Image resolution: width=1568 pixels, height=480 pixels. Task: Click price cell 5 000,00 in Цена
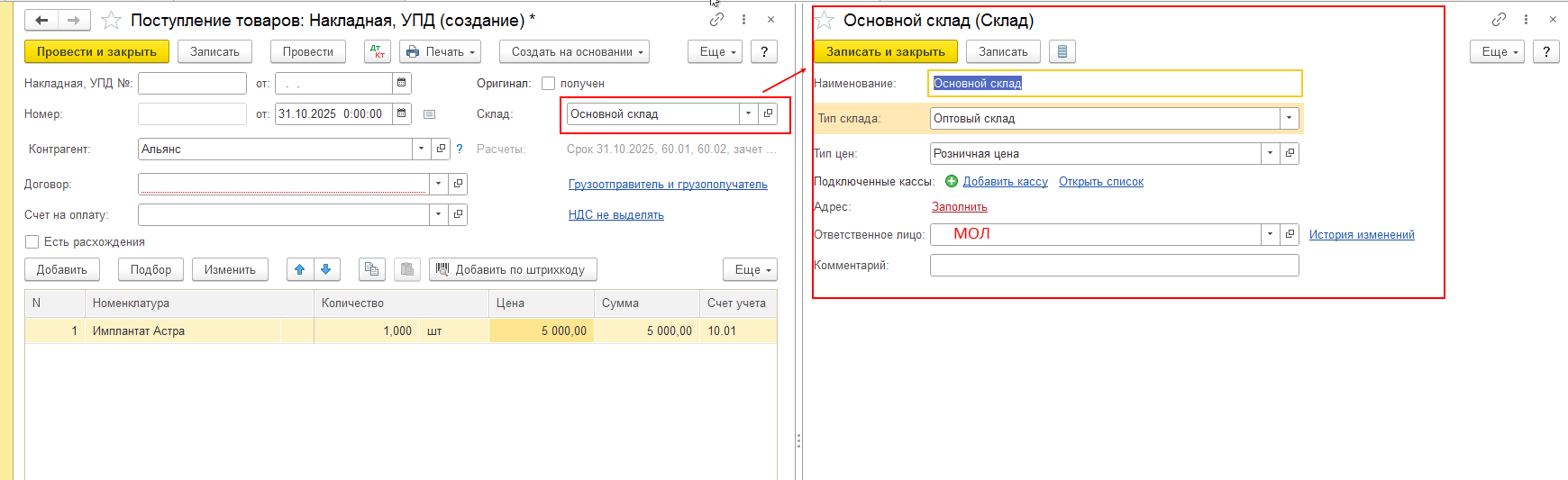point(542,331)
